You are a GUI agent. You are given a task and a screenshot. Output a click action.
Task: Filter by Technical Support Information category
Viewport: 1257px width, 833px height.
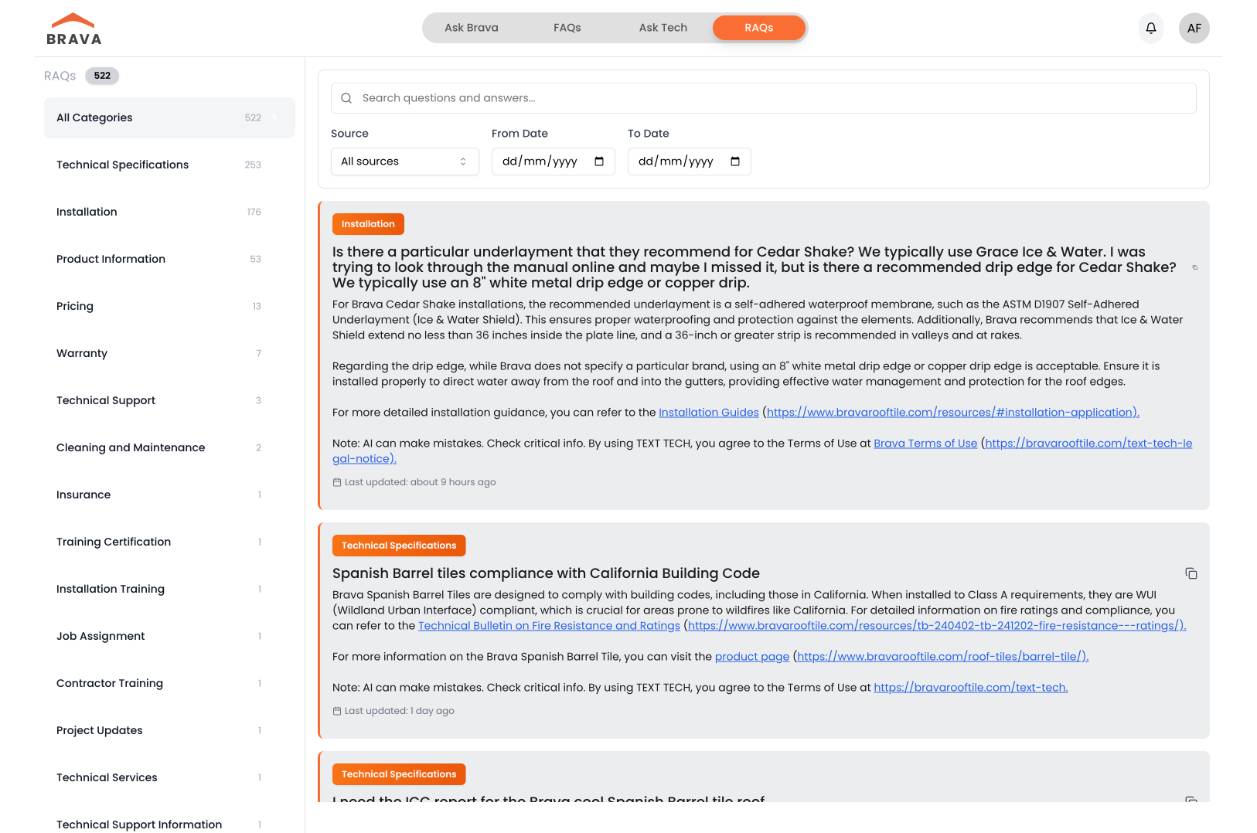(169, 824)
